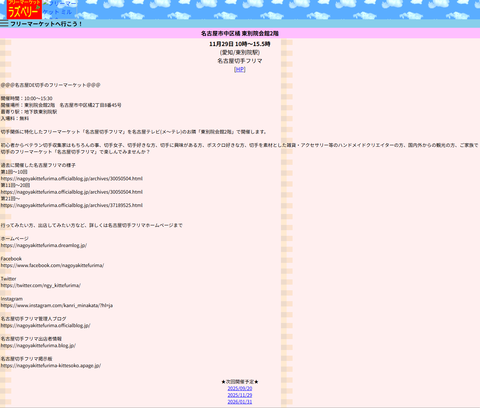Screen dimensions: 480x408
Task: Click the facebook.com/nagoyakittefurima URL
Action: [52, 265]
